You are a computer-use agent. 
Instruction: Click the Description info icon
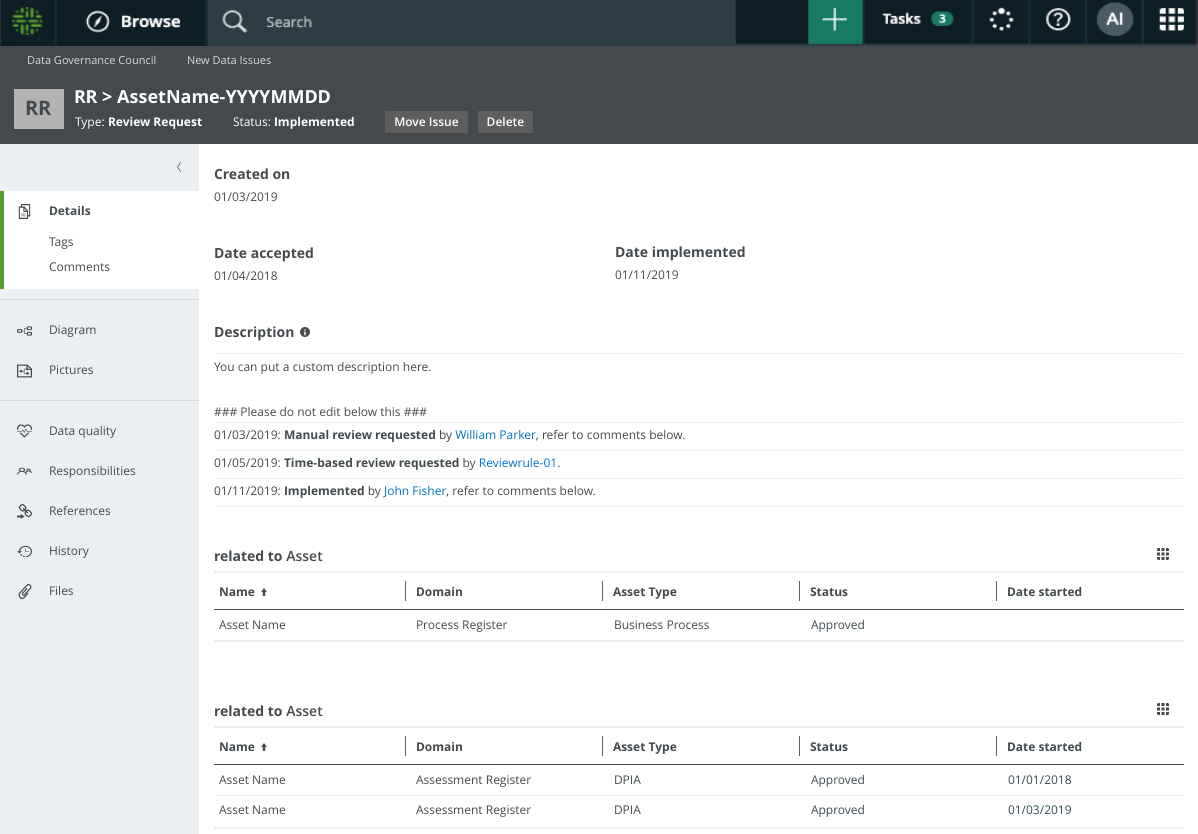(x=305, y=332)
